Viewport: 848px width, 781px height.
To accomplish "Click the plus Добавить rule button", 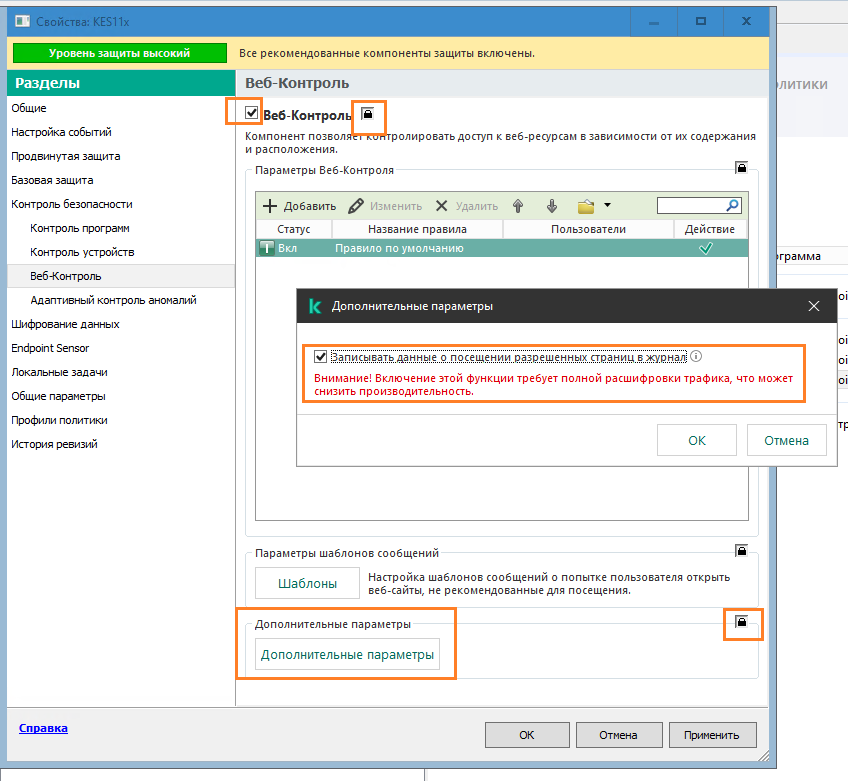I will pyautogui.click(x=299, y=206).
